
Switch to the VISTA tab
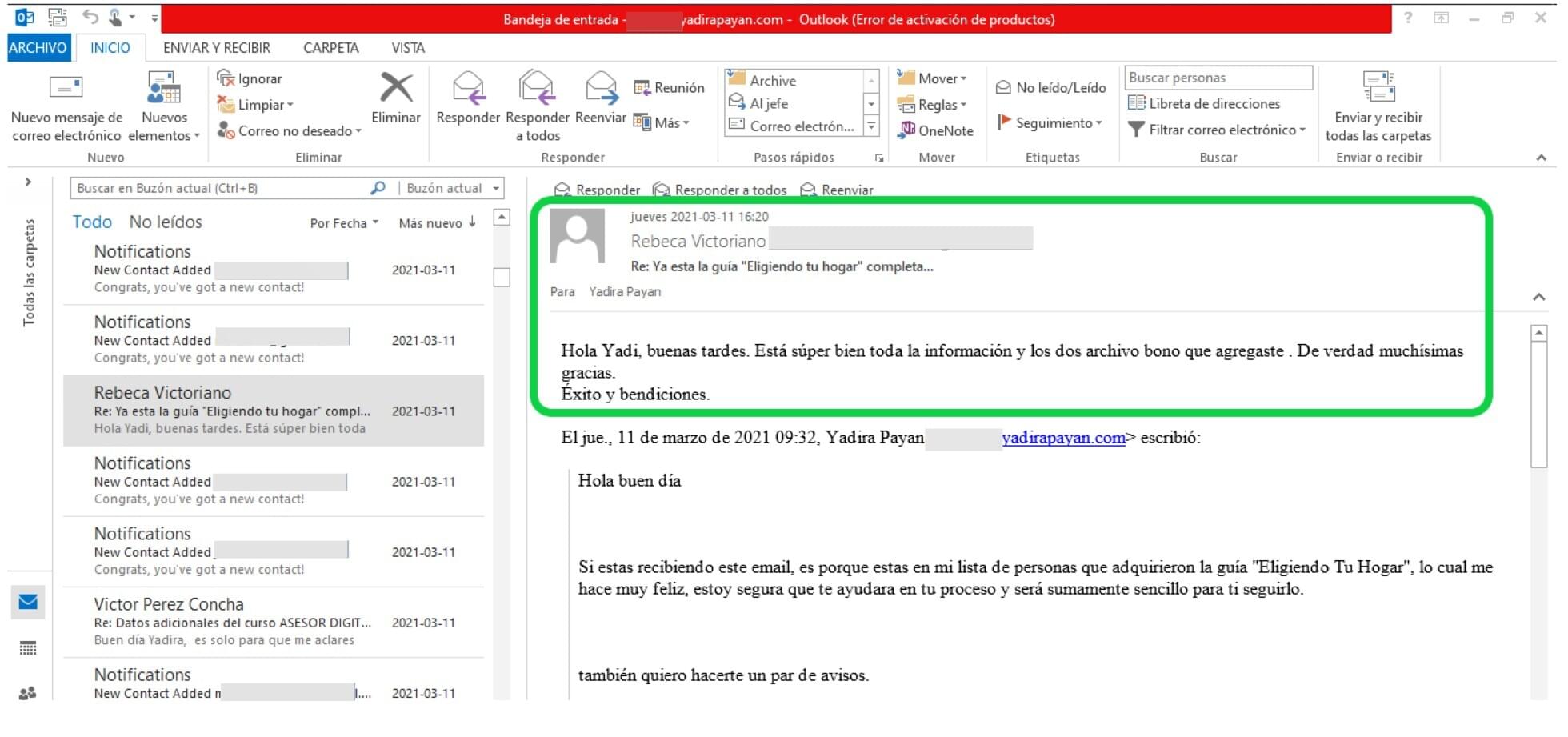click(x=408, y=48)
